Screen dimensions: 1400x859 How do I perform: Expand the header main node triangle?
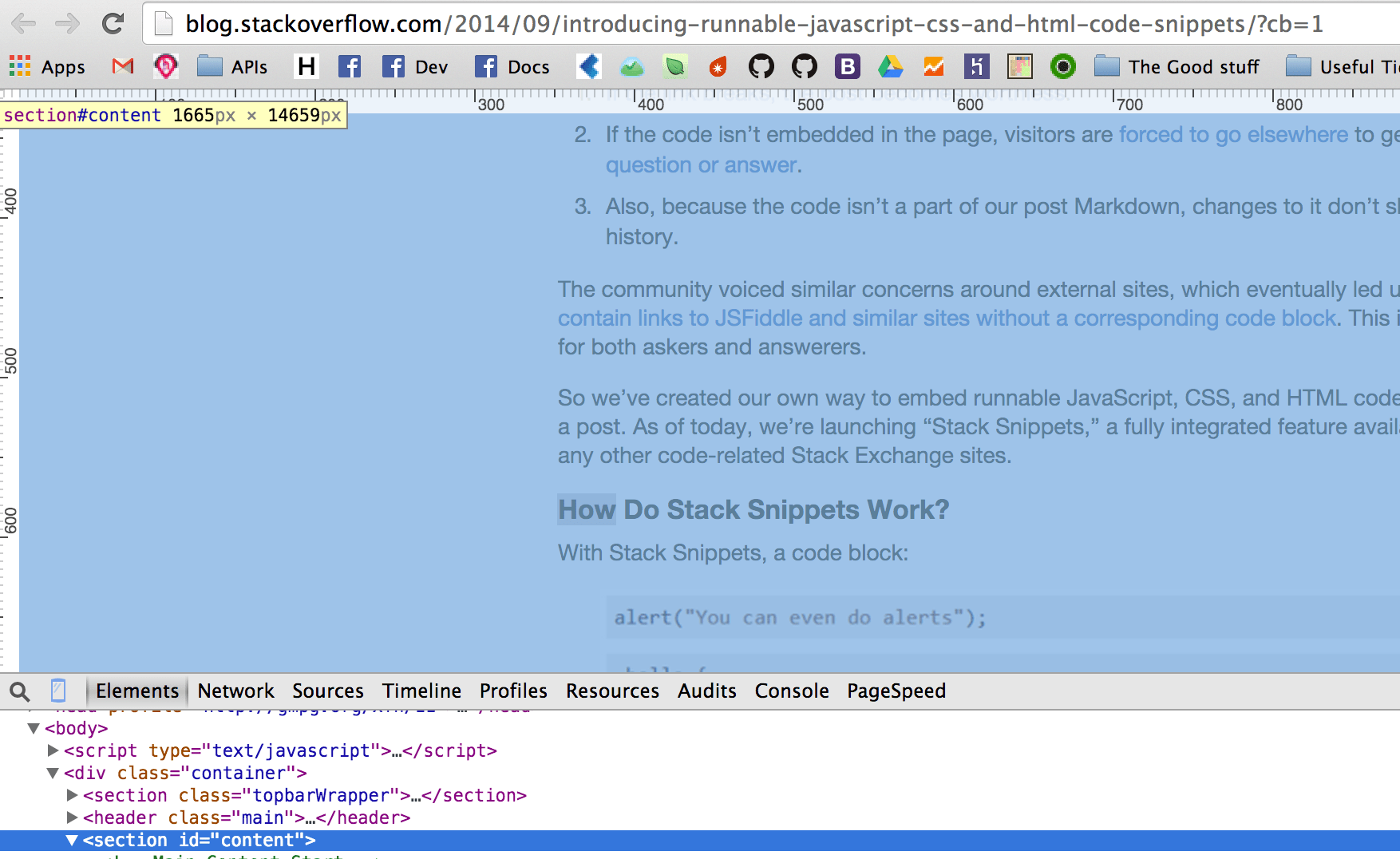point(72,817)
